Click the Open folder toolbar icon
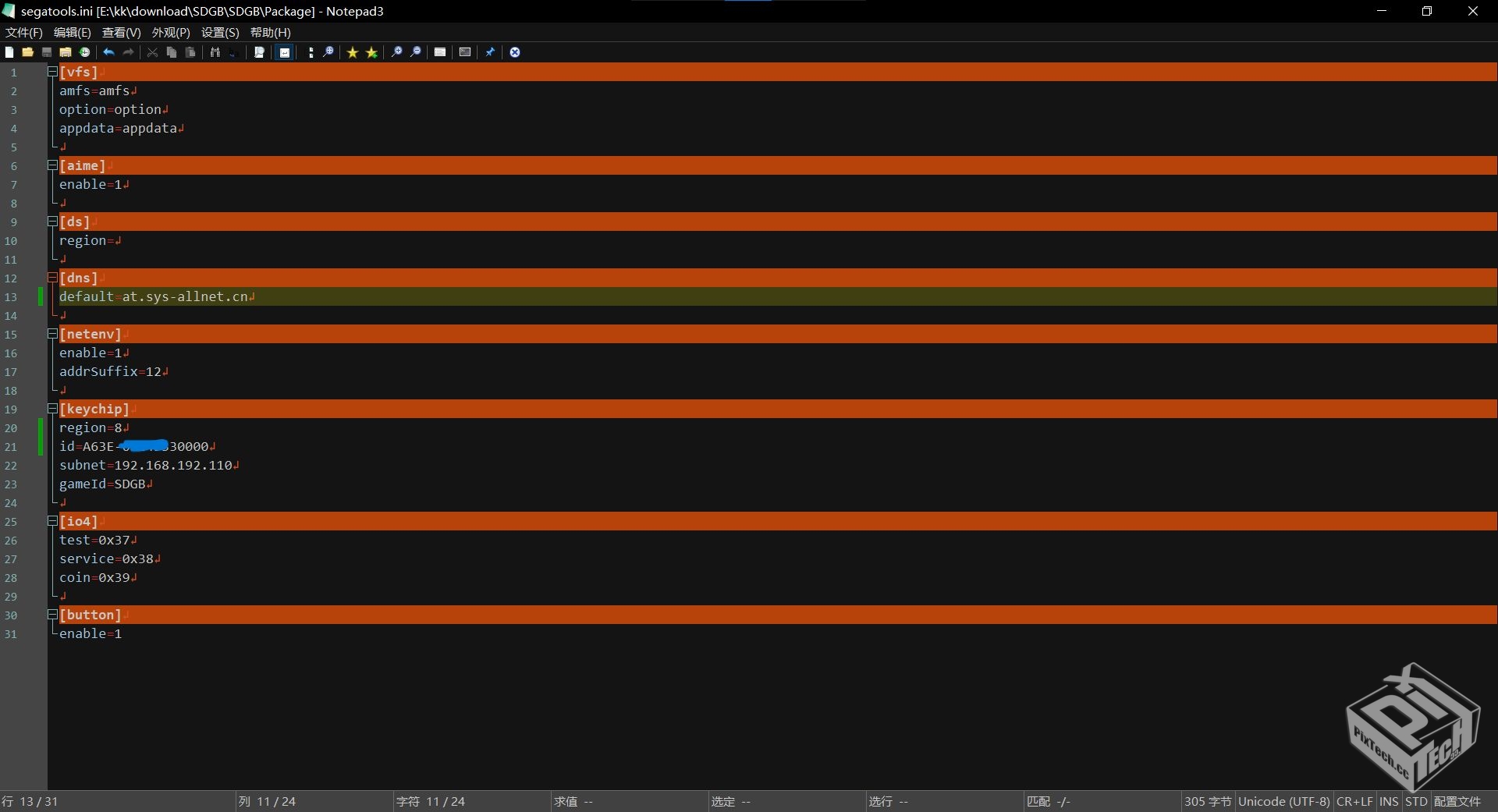The height and width of the screenshot is (812, 1498). [x=28, y=52]
